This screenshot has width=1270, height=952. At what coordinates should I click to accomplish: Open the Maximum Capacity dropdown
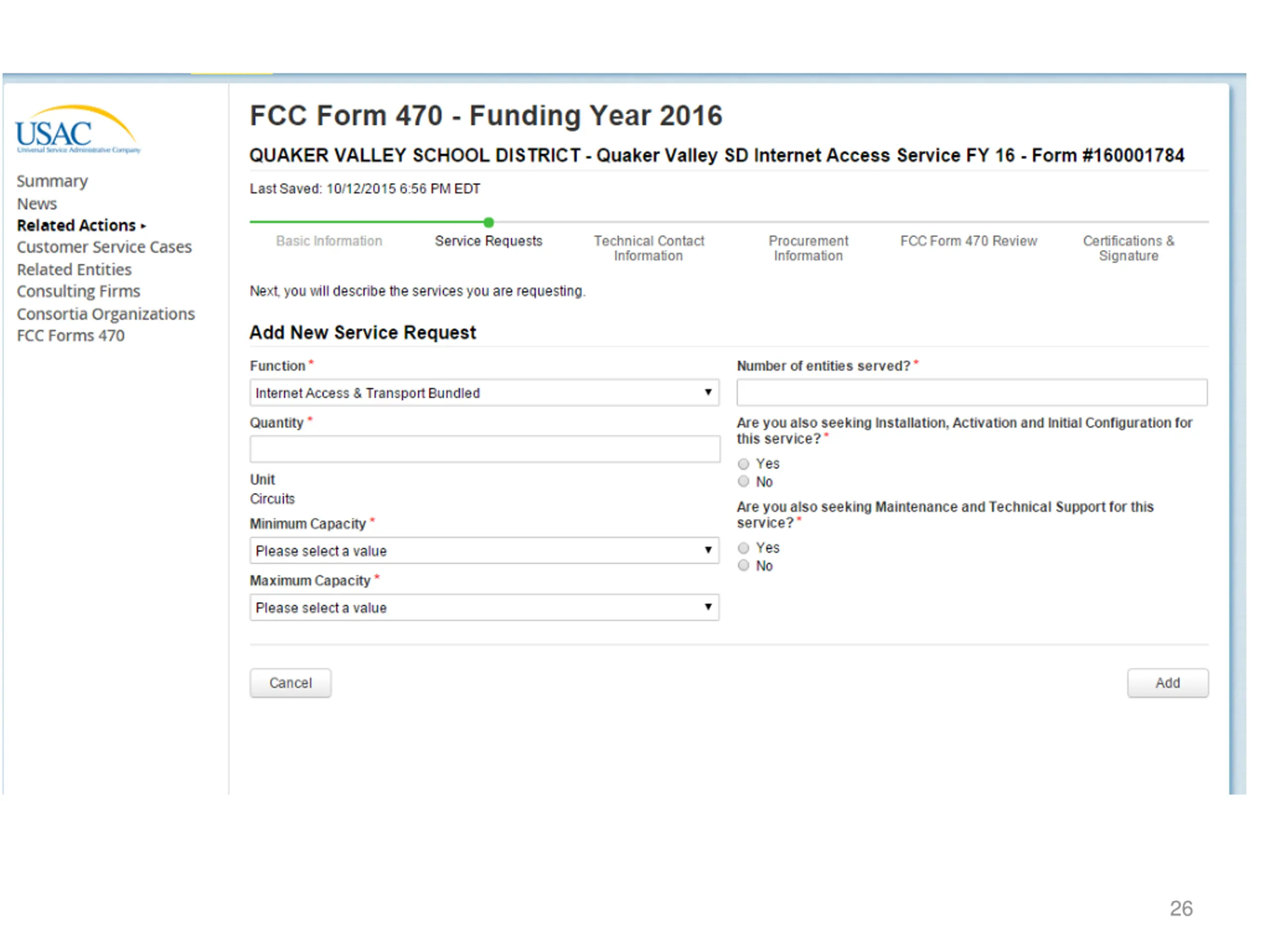[484, 607]
